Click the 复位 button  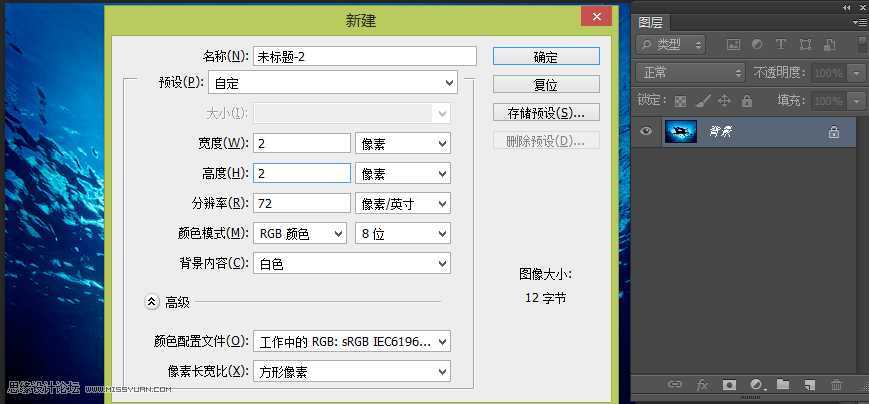(x=546, y=84)
